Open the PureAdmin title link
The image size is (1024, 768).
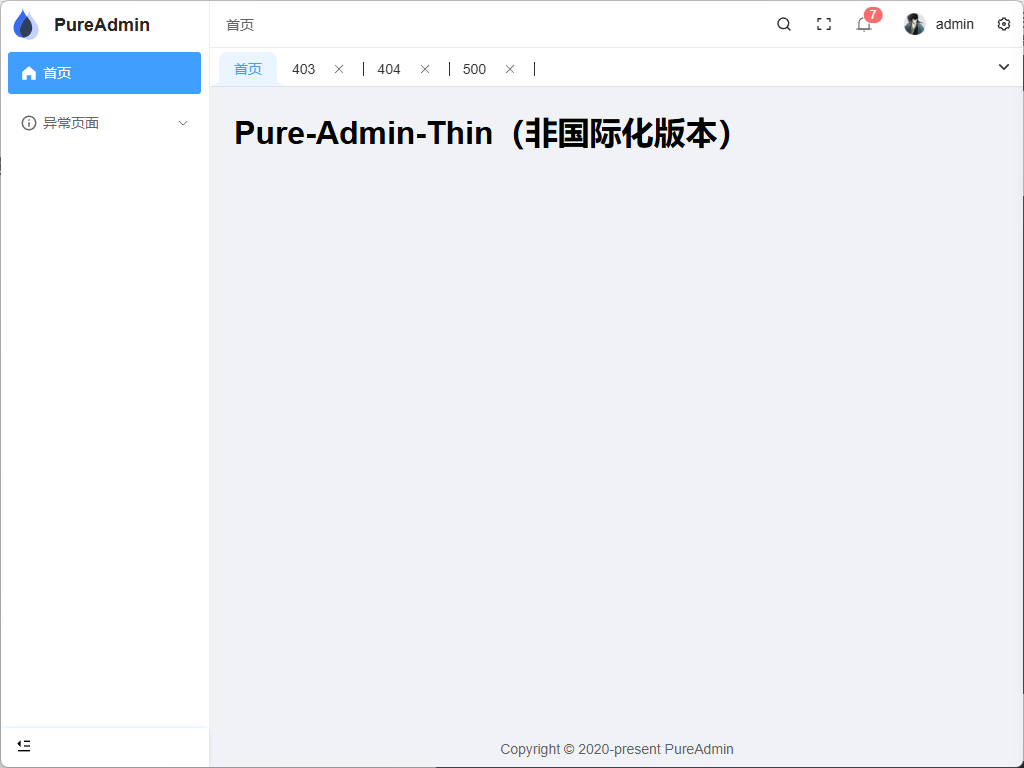click(102, 25)
